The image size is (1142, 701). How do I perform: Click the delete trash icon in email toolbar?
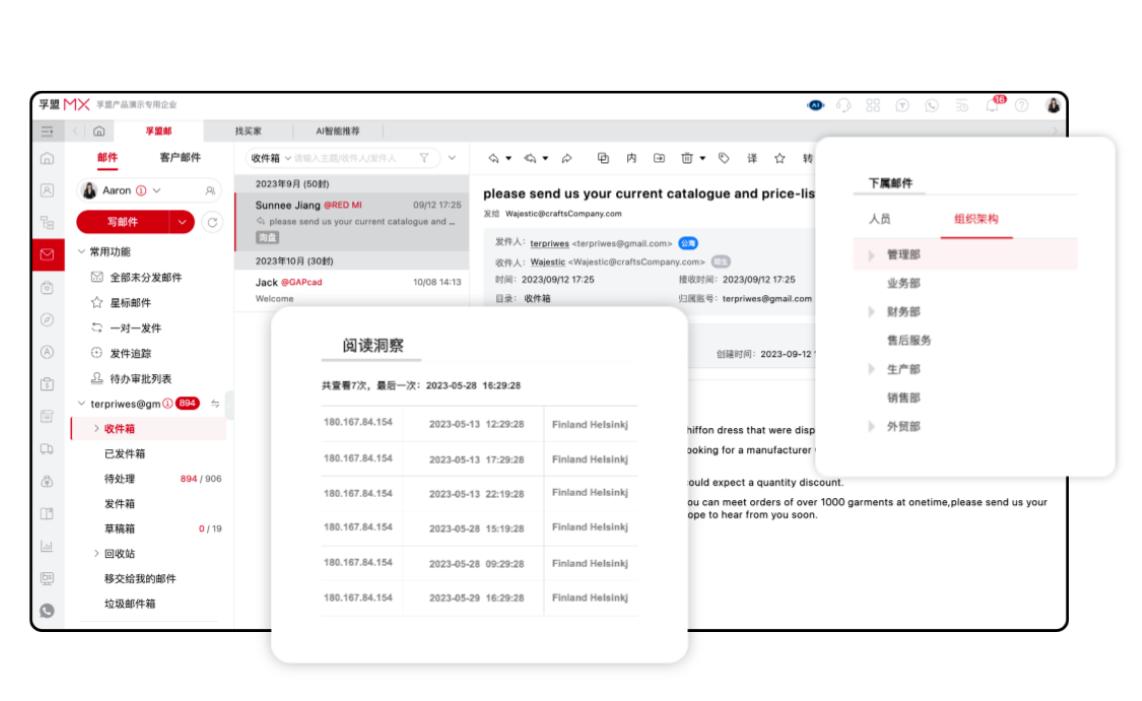[x=687, y=158]
